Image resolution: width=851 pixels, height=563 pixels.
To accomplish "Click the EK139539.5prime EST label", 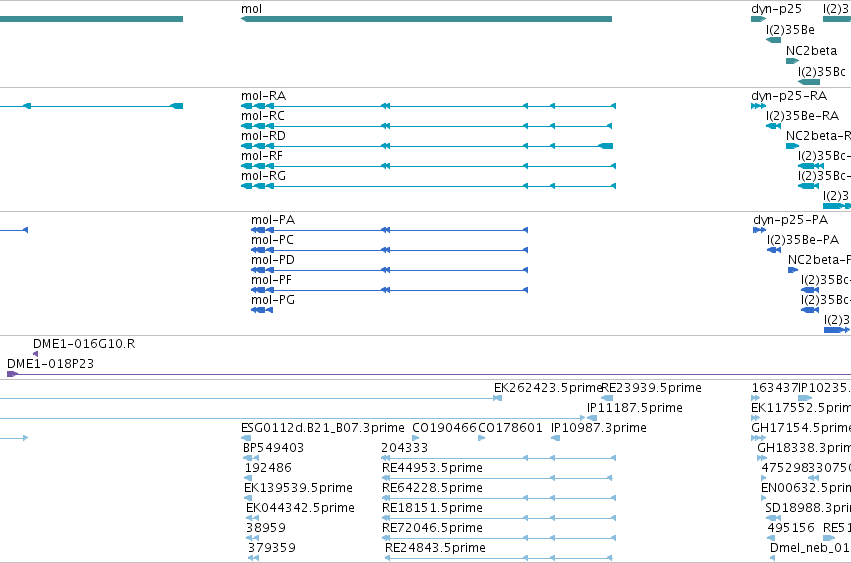I will (299, 488).
